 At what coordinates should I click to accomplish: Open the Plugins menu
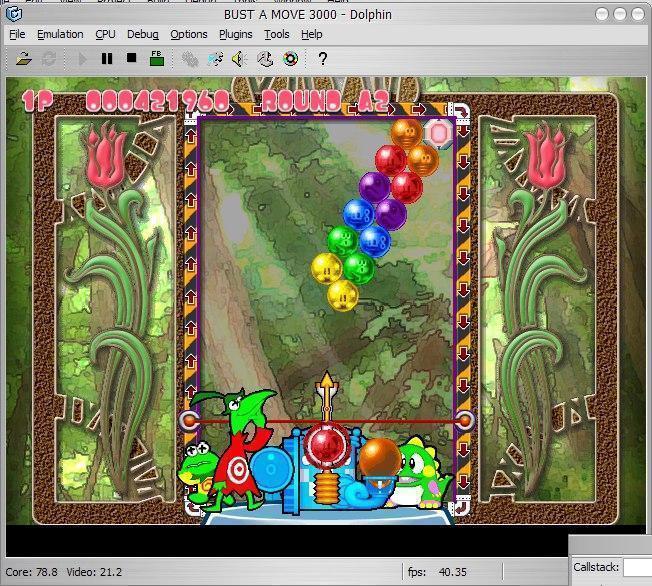[236, 34]
